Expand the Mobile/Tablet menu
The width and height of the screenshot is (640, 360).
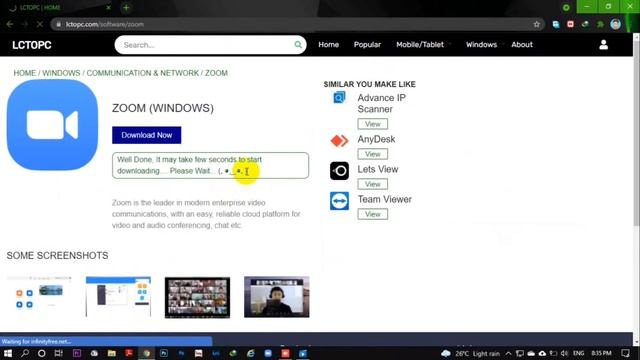[420, 44]
